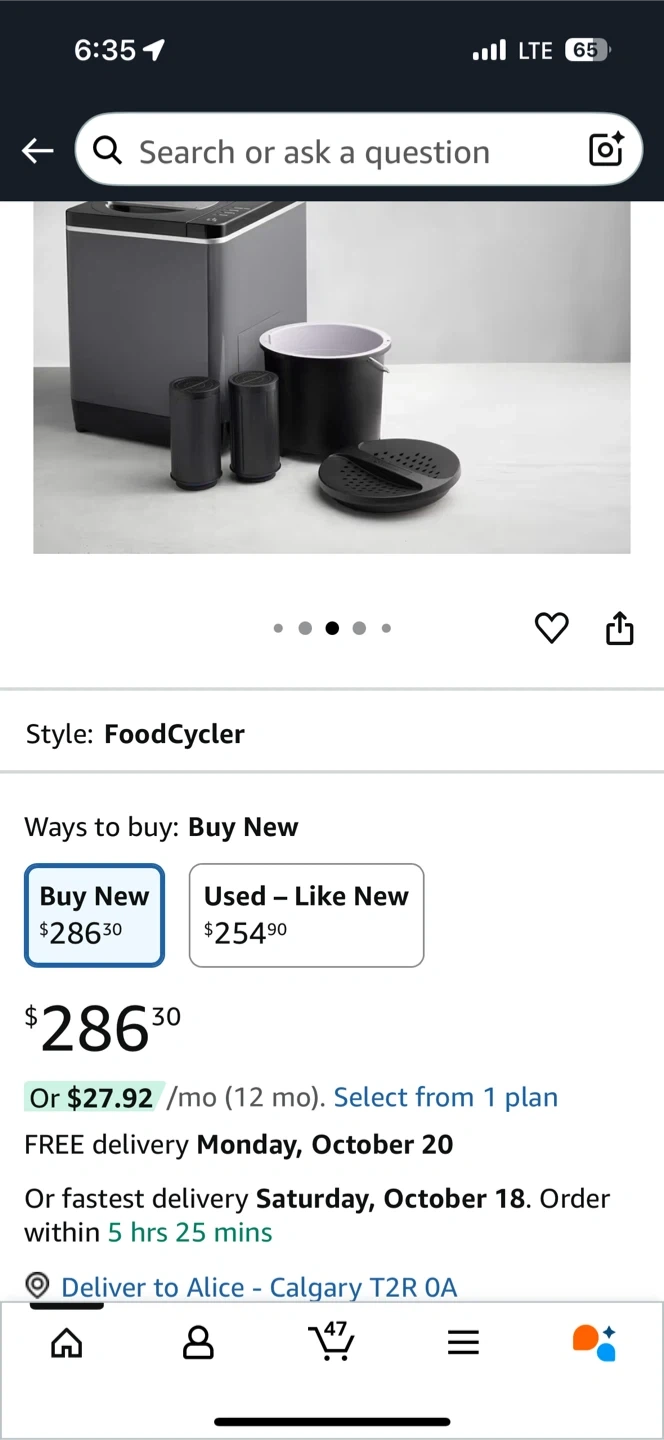
Task: Select the Used – Like New option
Action: pyautogui.click(x=306, y=915)
